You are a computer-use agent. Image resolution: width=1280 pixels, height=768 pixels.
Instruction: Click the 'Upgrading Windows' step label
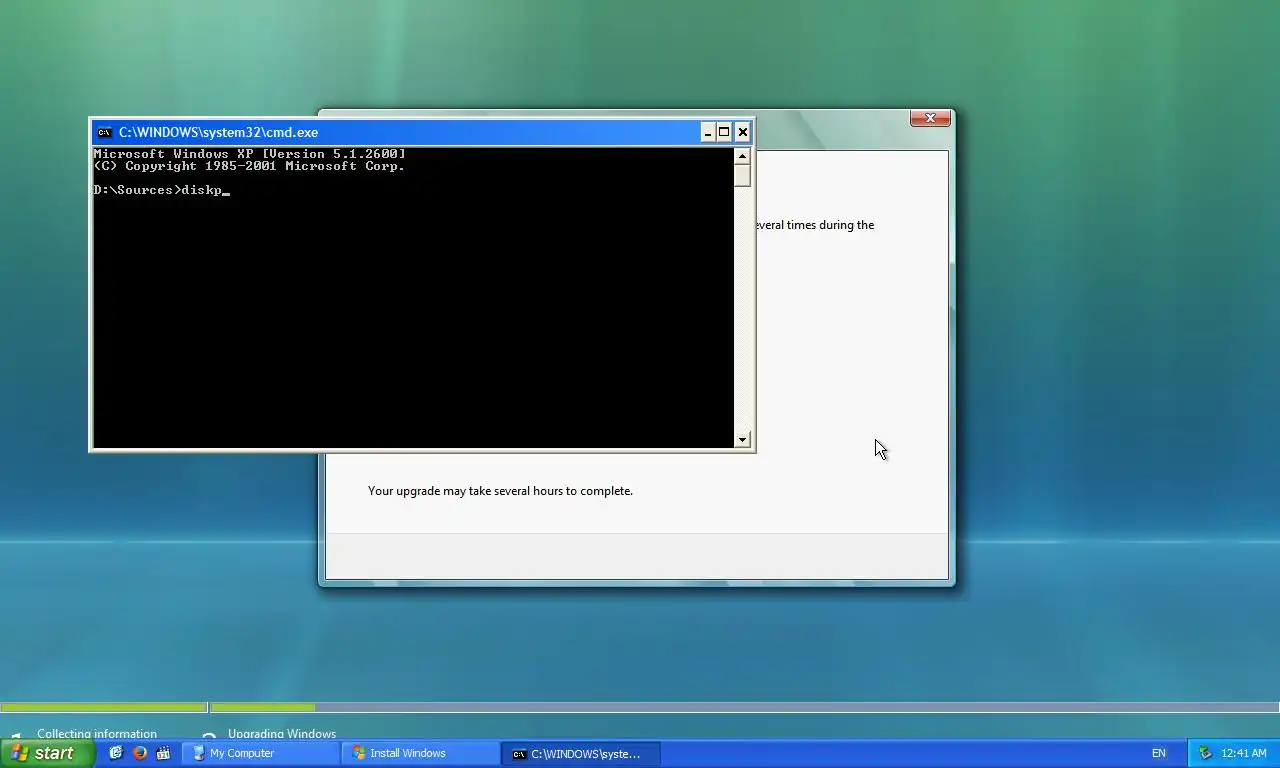pyautogui.click(x=282, y=734)
